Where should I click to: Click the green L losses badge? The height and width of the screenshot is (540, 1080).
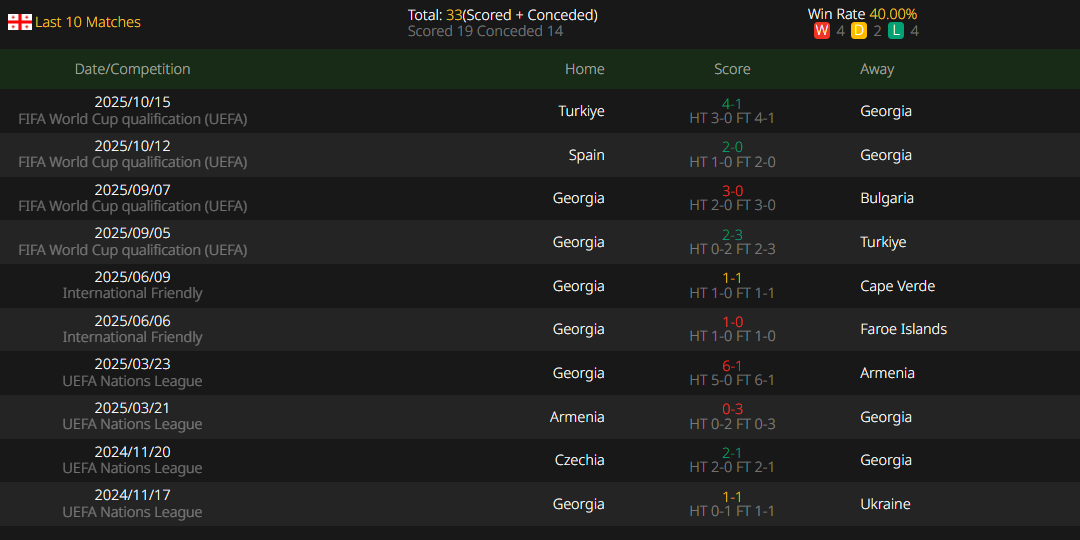coord(896,31)
